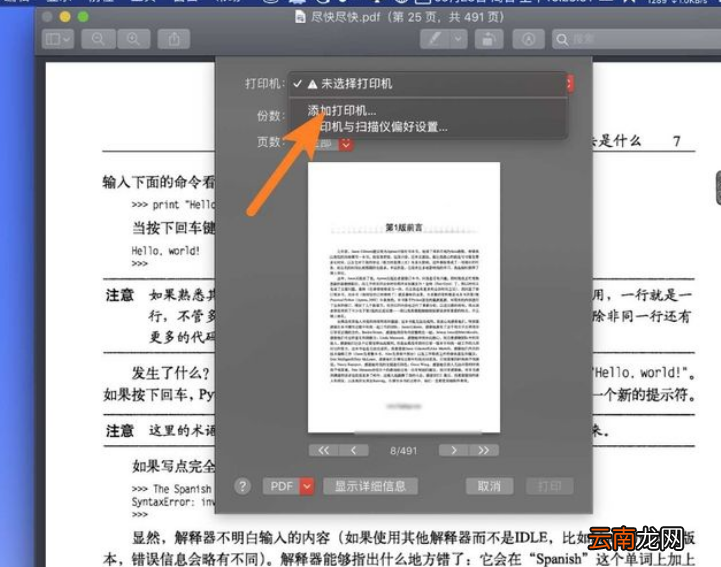This screenshot has height=567, width=721.
Task: Open the share toolbar button
Action: pos(174,39)
